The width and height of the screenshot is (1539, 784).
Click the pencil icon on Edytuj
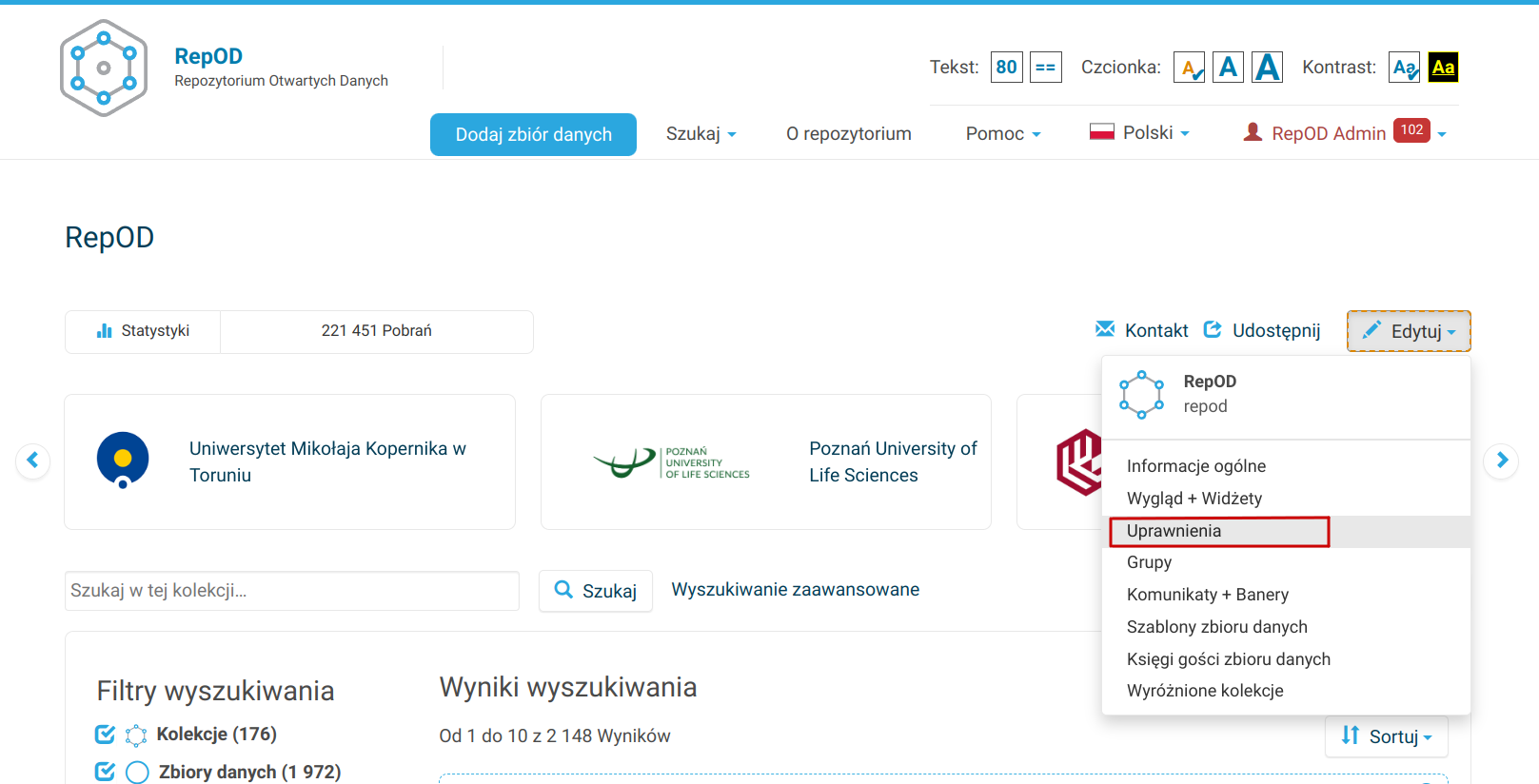pyautogui.click(x=1371, y=330)
